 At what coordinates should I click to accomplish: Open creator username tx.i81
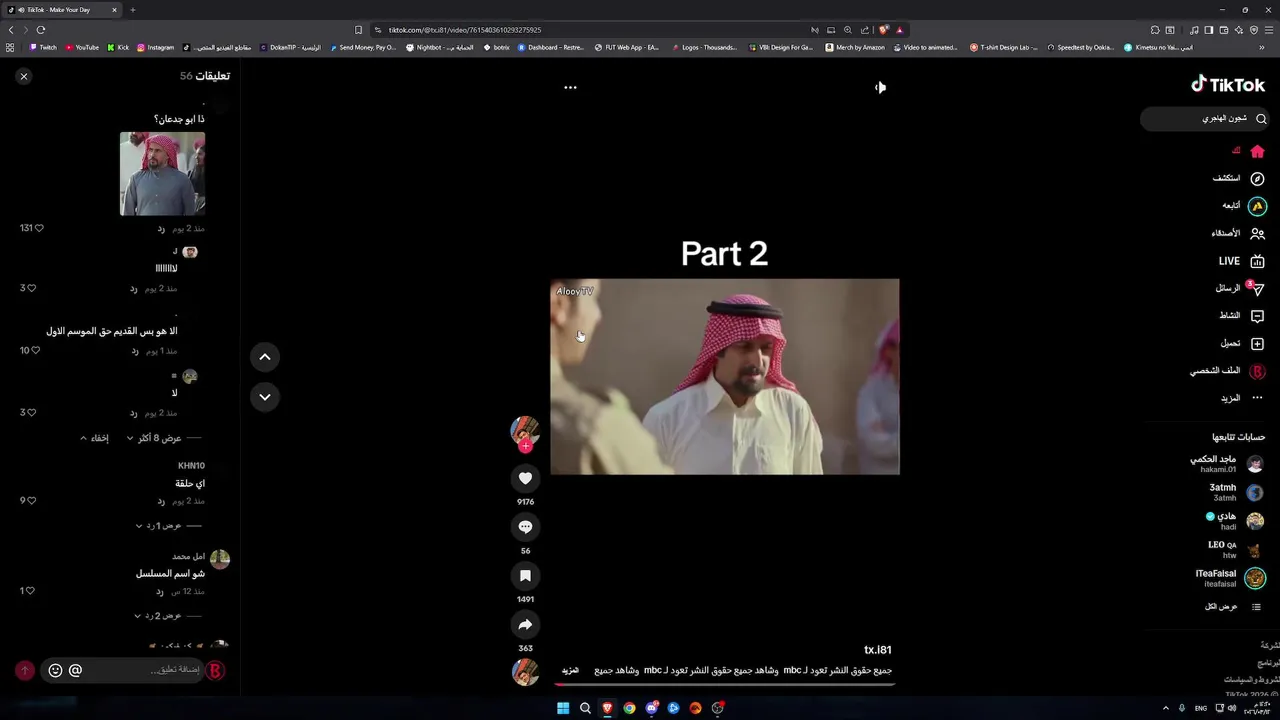coord(877,650)
